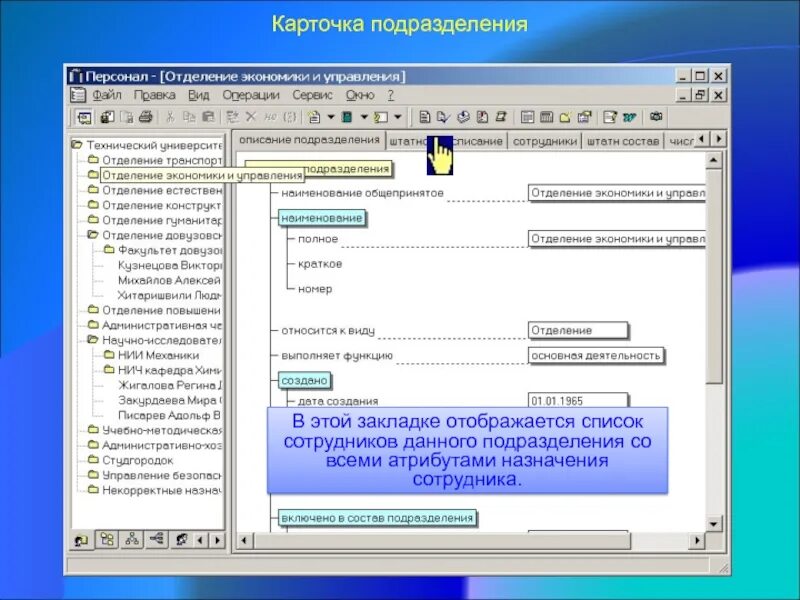Click the stacked windows icon next to first toolbar icon
The height and width of the screenshot is (600, 800).
tap(107, 117)
